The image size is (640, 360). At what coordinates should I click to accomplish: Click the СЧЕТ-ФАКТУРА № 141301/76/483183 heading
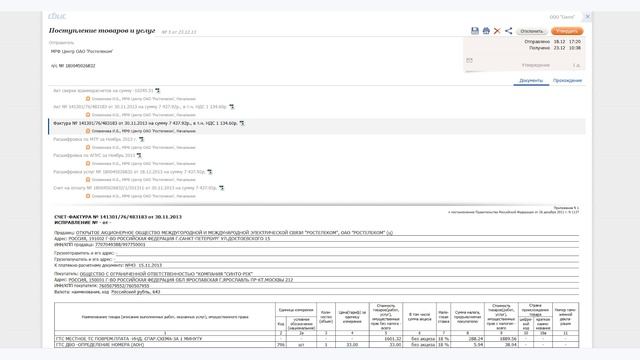(x=118, y=217)
